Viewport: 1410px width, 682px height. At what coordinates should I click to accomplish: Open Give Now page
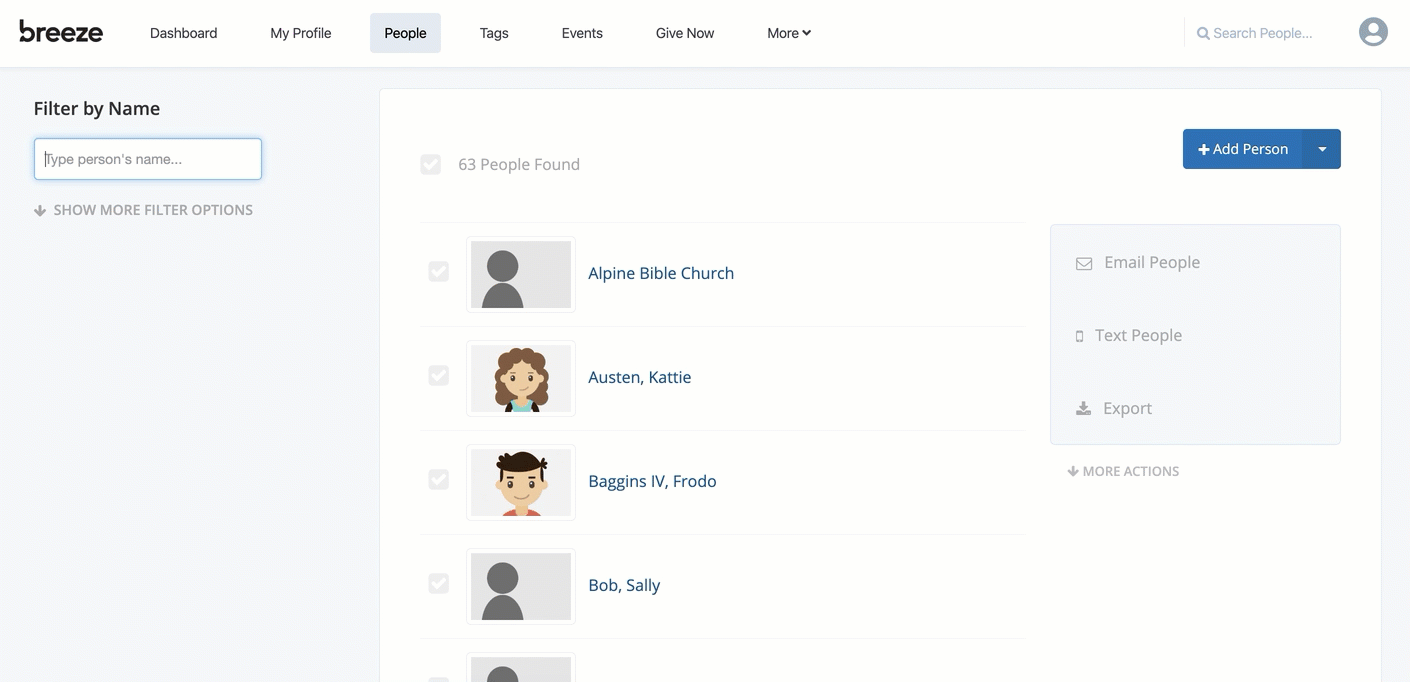pyautogui.click(x=685, y=33)
